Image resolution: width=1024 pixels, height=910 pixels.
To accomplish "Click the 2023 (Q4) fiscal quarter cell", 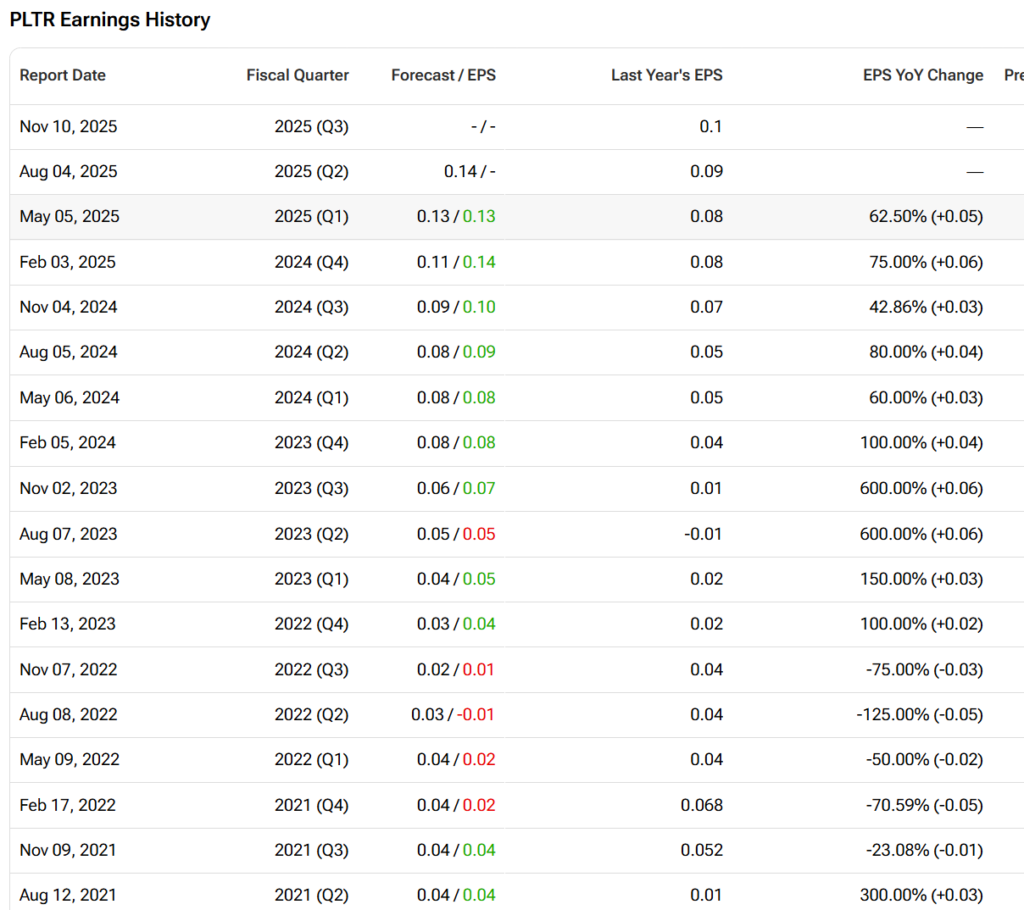I will (x=312, y=442).
